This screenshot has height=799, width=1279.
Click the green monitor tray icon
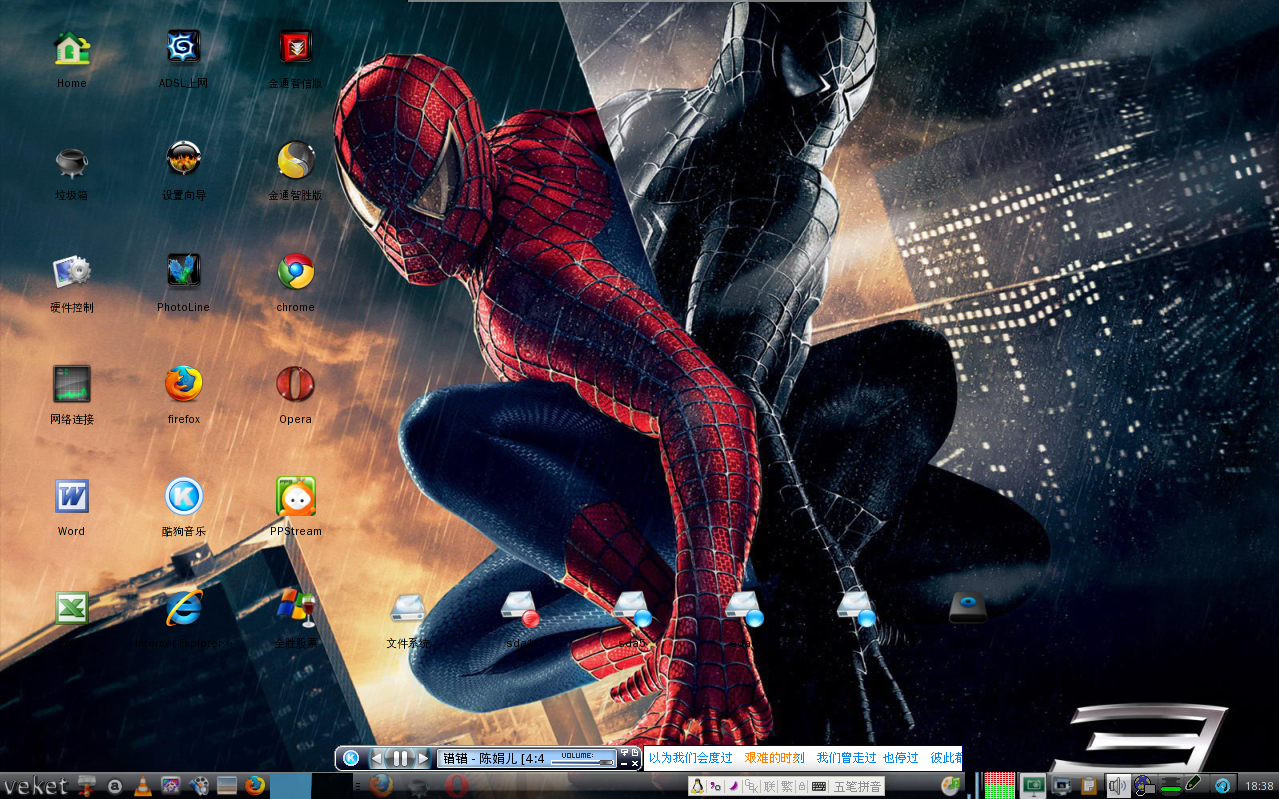point(1034,786)
